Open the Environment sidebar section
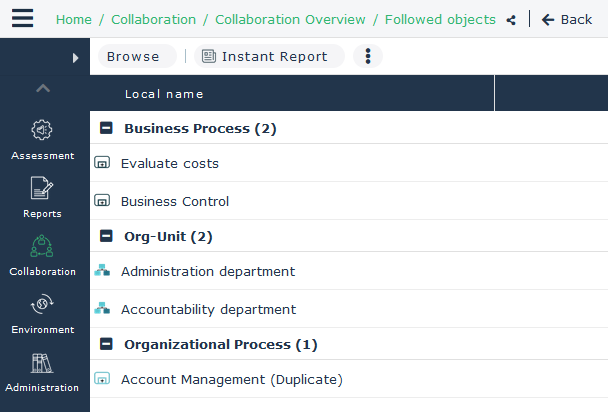Viewport: 608px width, 412px height. pyautogui.click(x=42, y=313)
